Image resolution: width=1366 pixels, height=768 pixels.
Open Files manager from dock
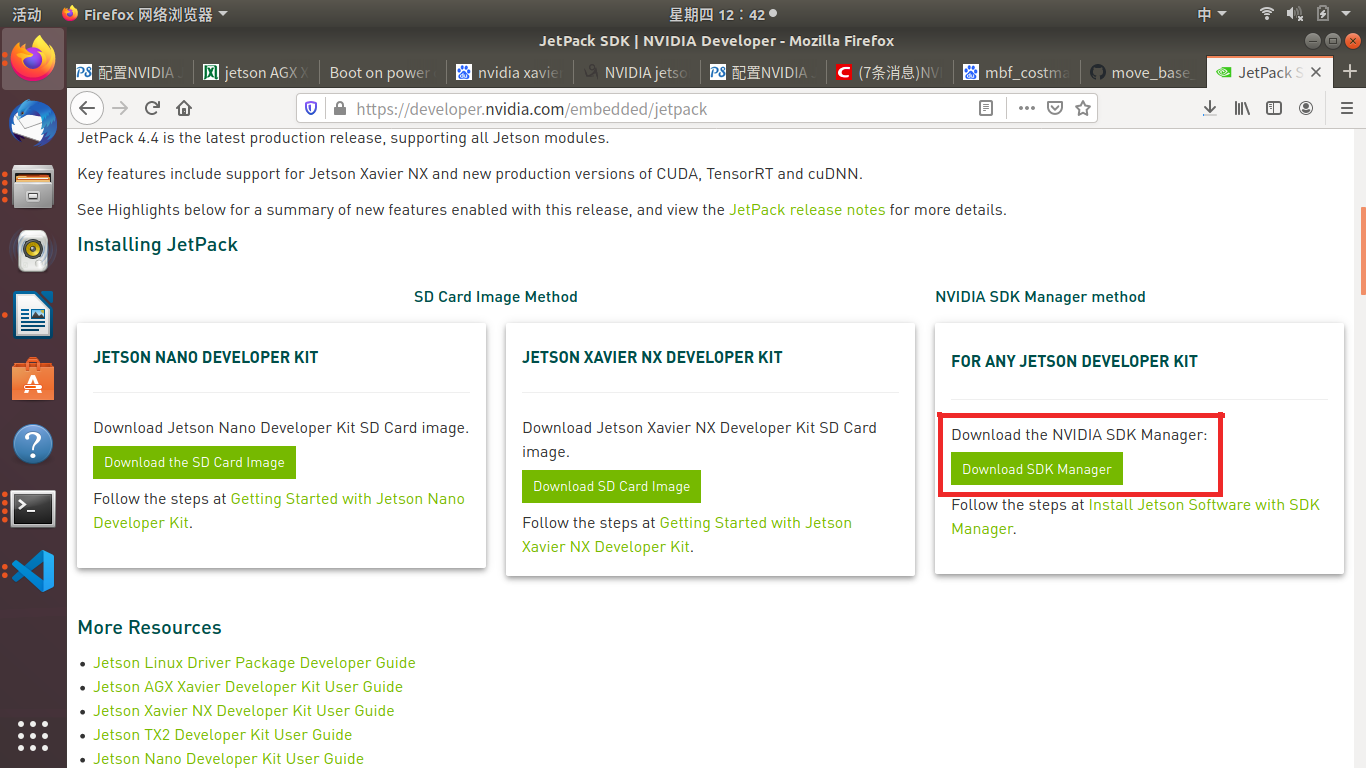33,186
